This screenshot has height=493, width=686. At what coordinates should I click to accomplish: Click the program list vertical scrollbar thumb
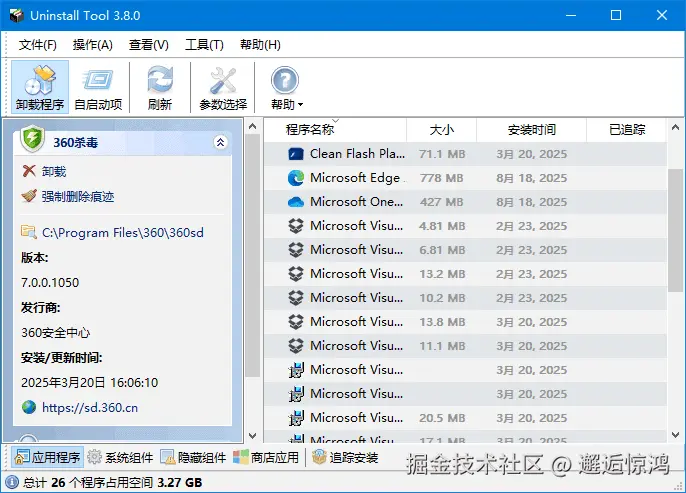tap(676, 231)
